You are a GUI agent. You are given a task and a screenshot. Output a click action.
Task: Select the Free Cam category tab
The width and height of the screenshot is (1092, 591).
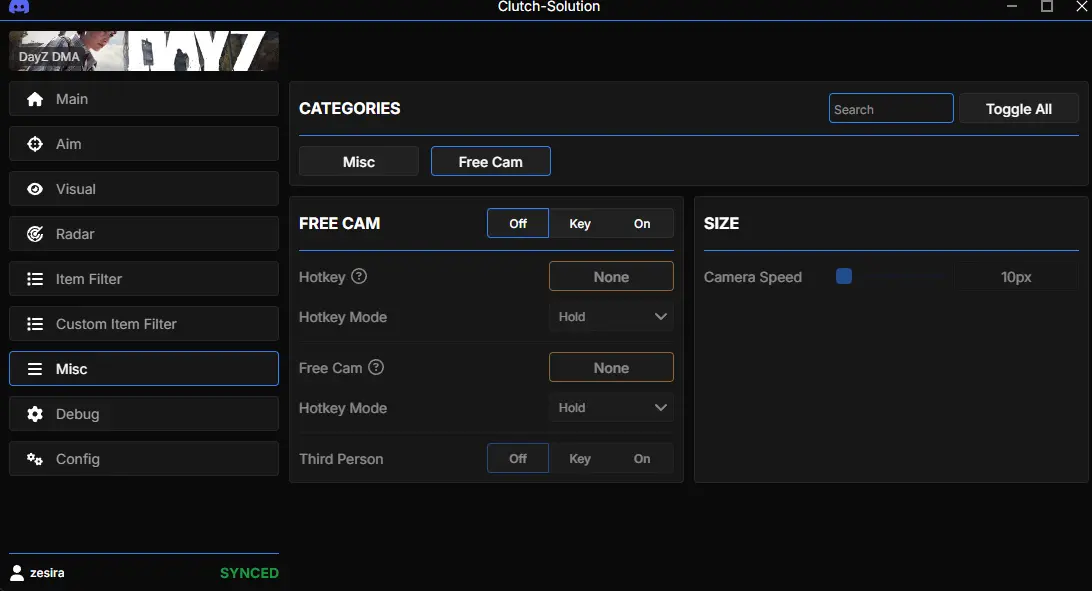coord(490,161)
